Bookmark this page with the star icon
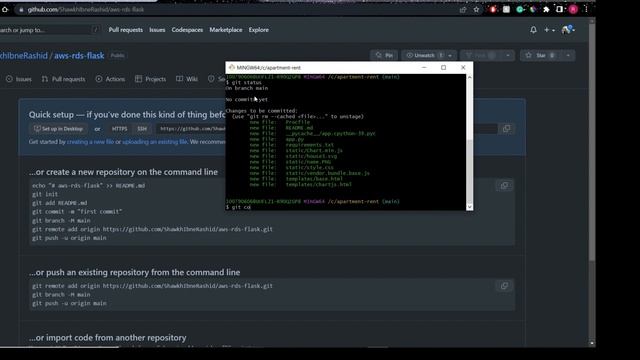 pyautogui.click(x=476, y=9)
